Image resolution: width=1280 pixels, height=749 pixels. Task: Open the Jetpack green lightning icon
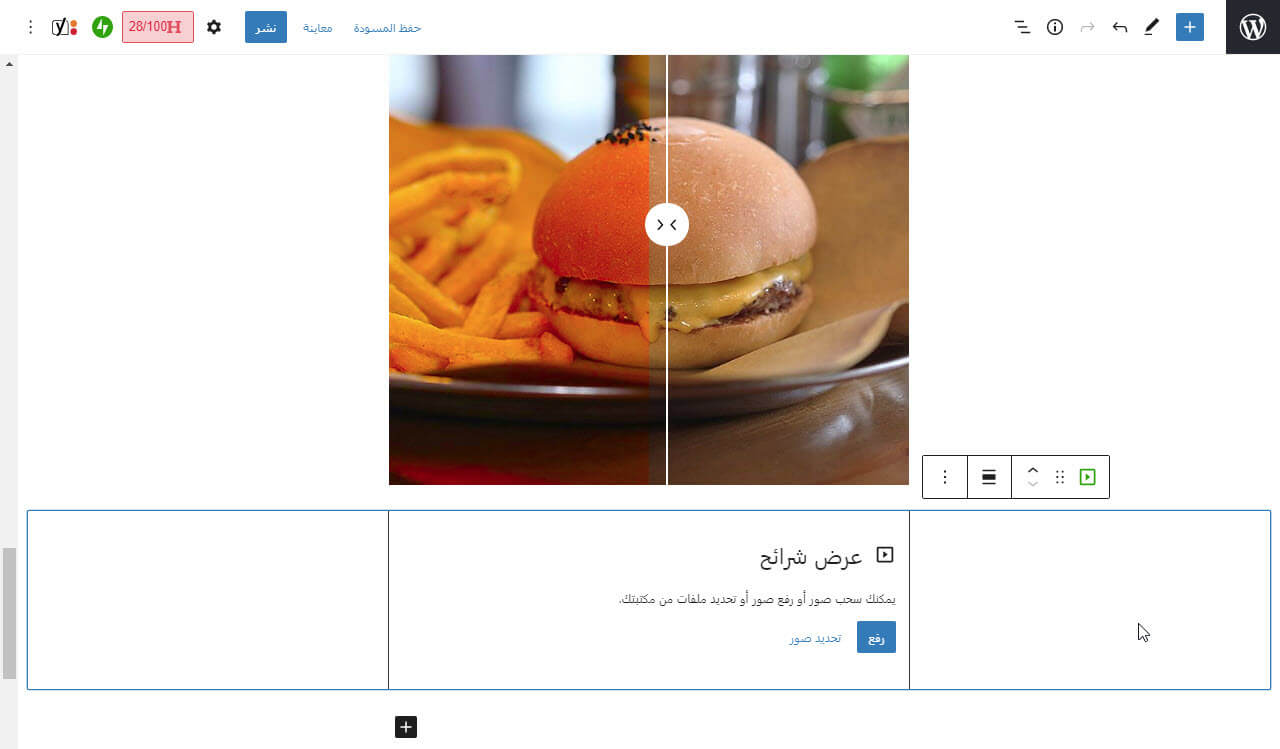102,27
